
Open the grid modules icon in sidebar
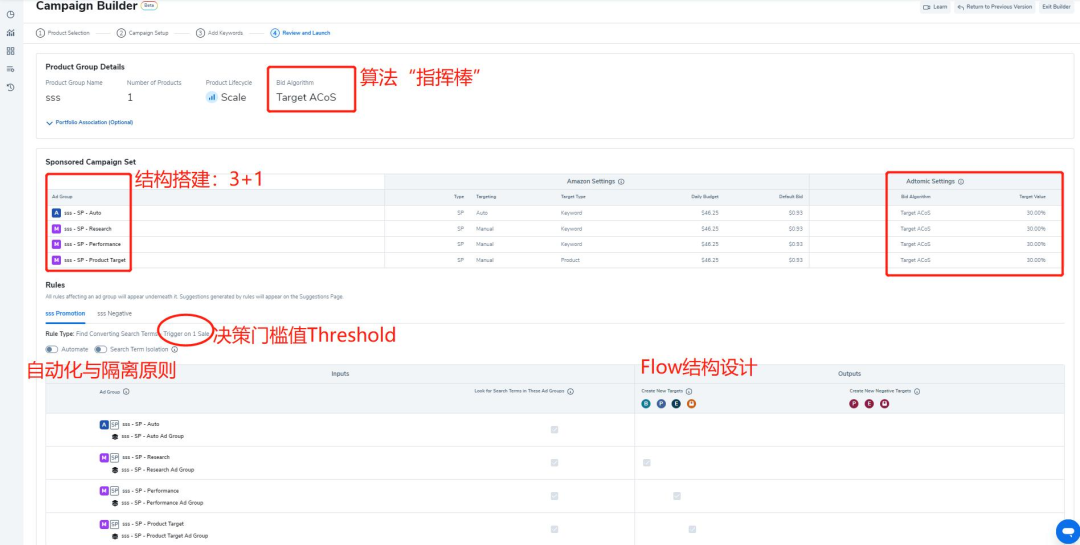coord(10,51)
